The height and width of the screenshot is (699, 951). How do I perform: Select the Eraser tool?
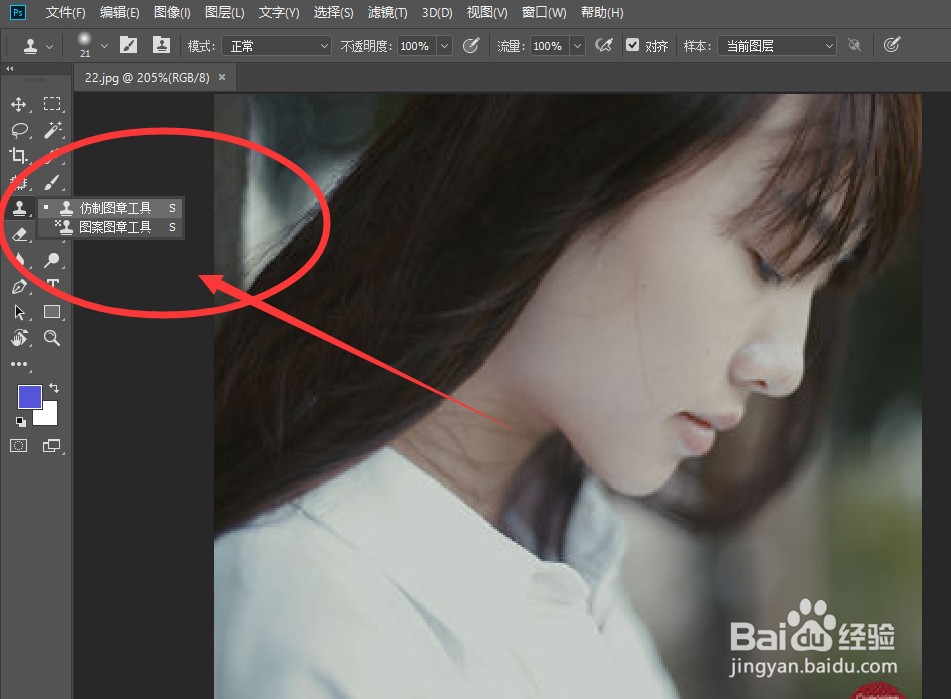click(x=19, y=234)
